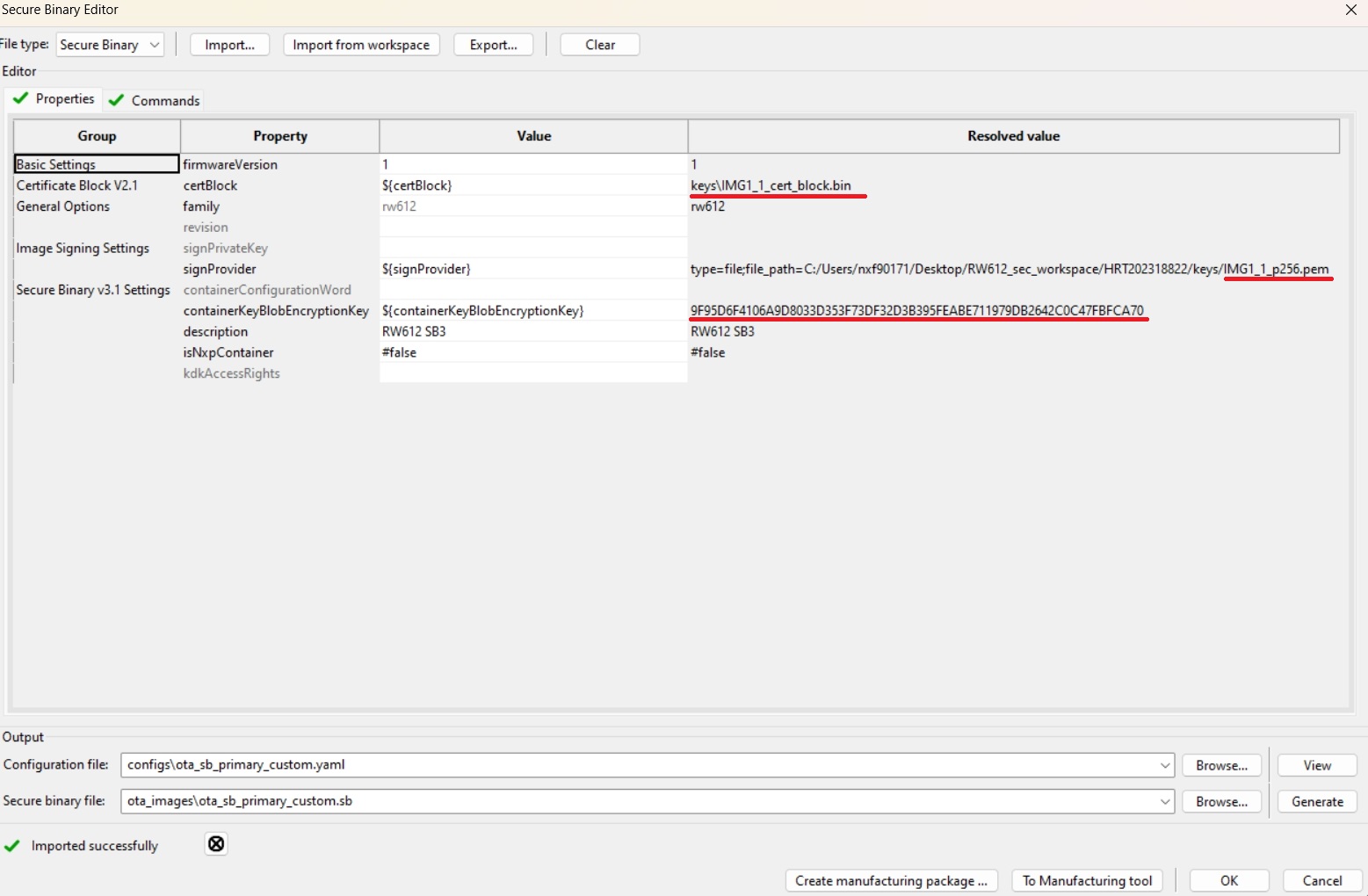
Task: Click the Export... button
Action: 494,45
